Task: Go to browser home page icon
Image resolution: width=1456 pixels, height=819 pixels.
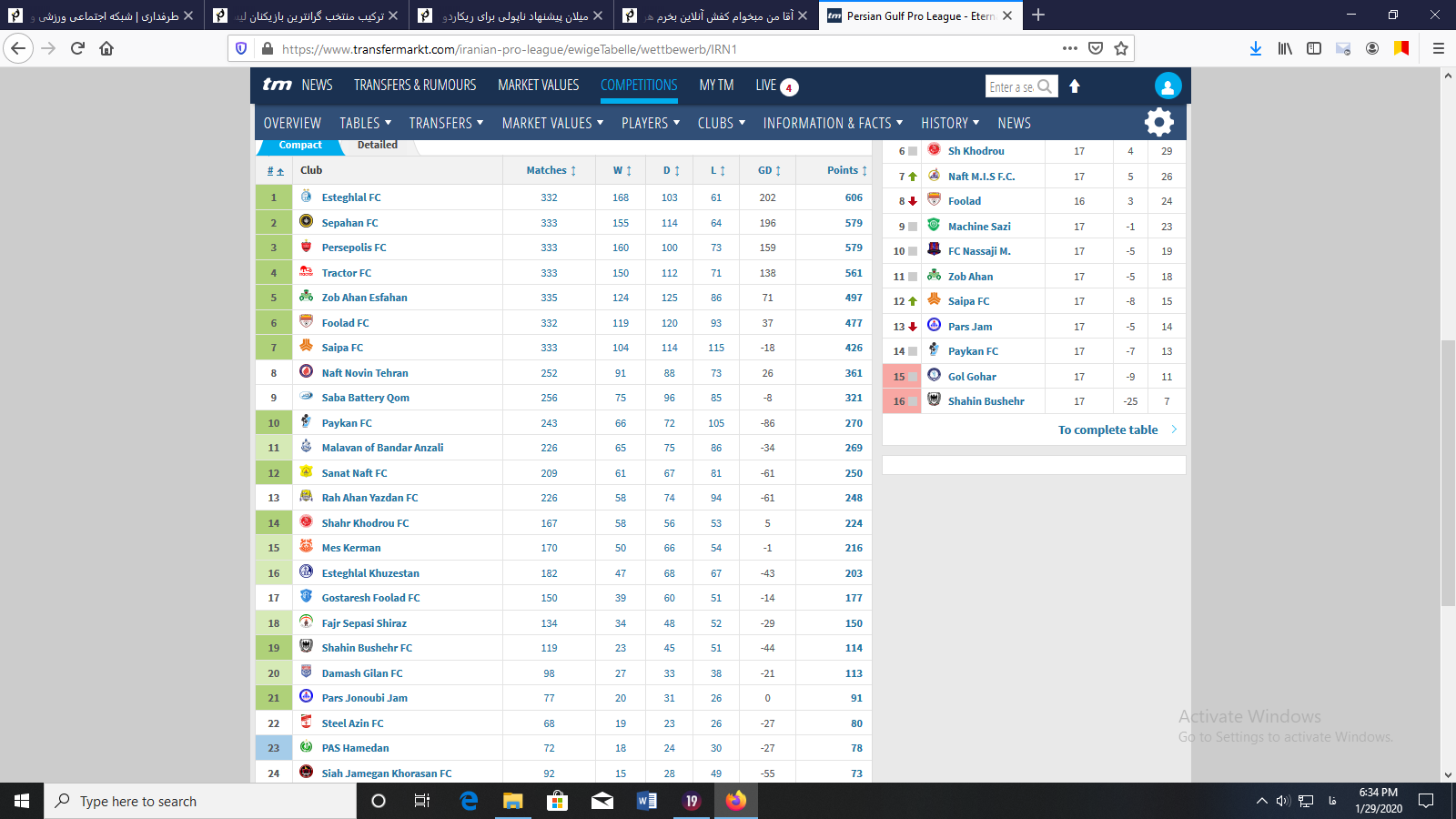Action: coord(106,48)
